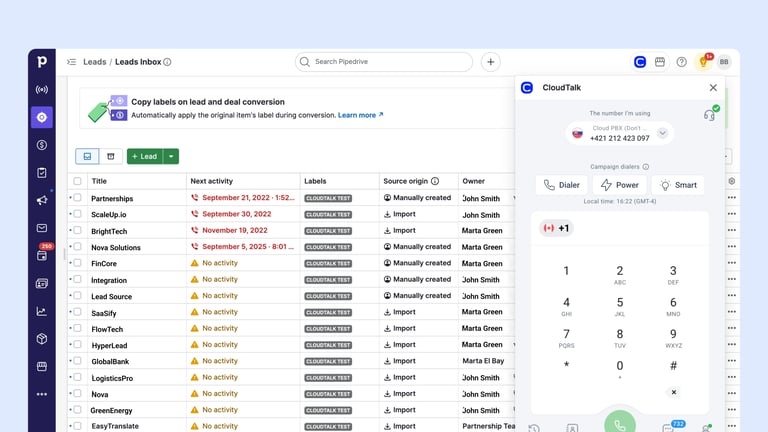Image resolution: width=768 pixels, height=432 pixels.
Task: Go to Leads breadcrumb
Action: coord(95,62)
